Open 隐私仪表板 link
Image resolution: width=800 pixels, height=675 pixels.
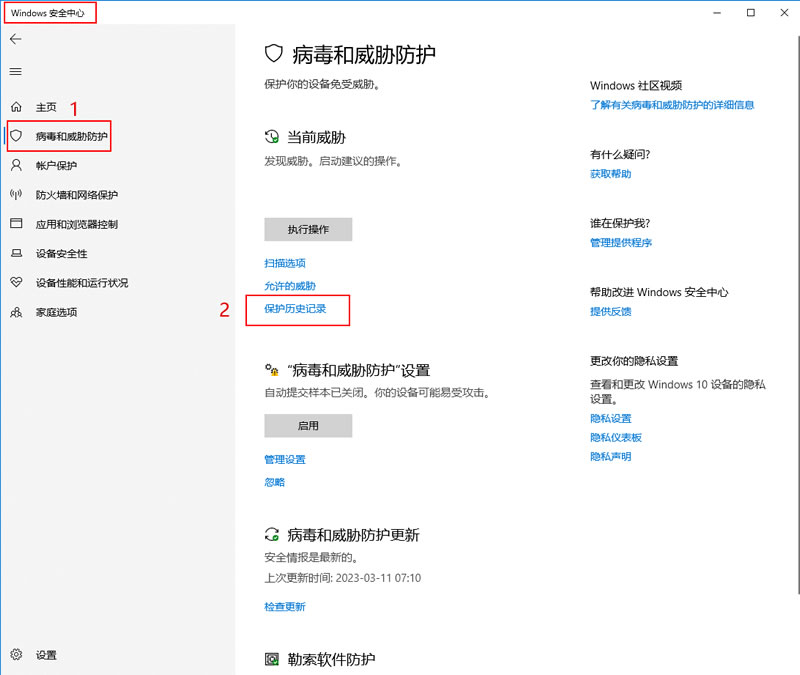coord(616,437)
